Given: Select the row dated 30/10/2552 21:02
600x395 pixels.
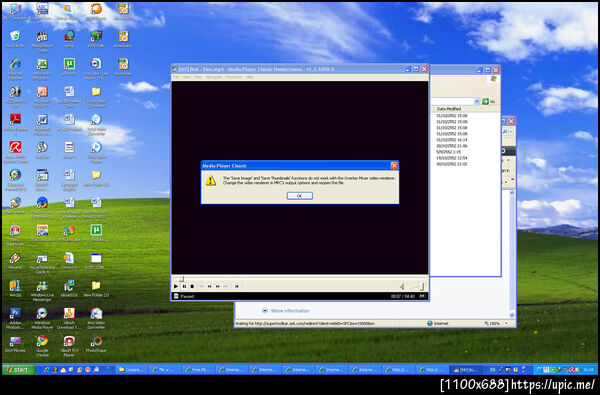Looking at the screenshot, I should [x=452, y=164].
